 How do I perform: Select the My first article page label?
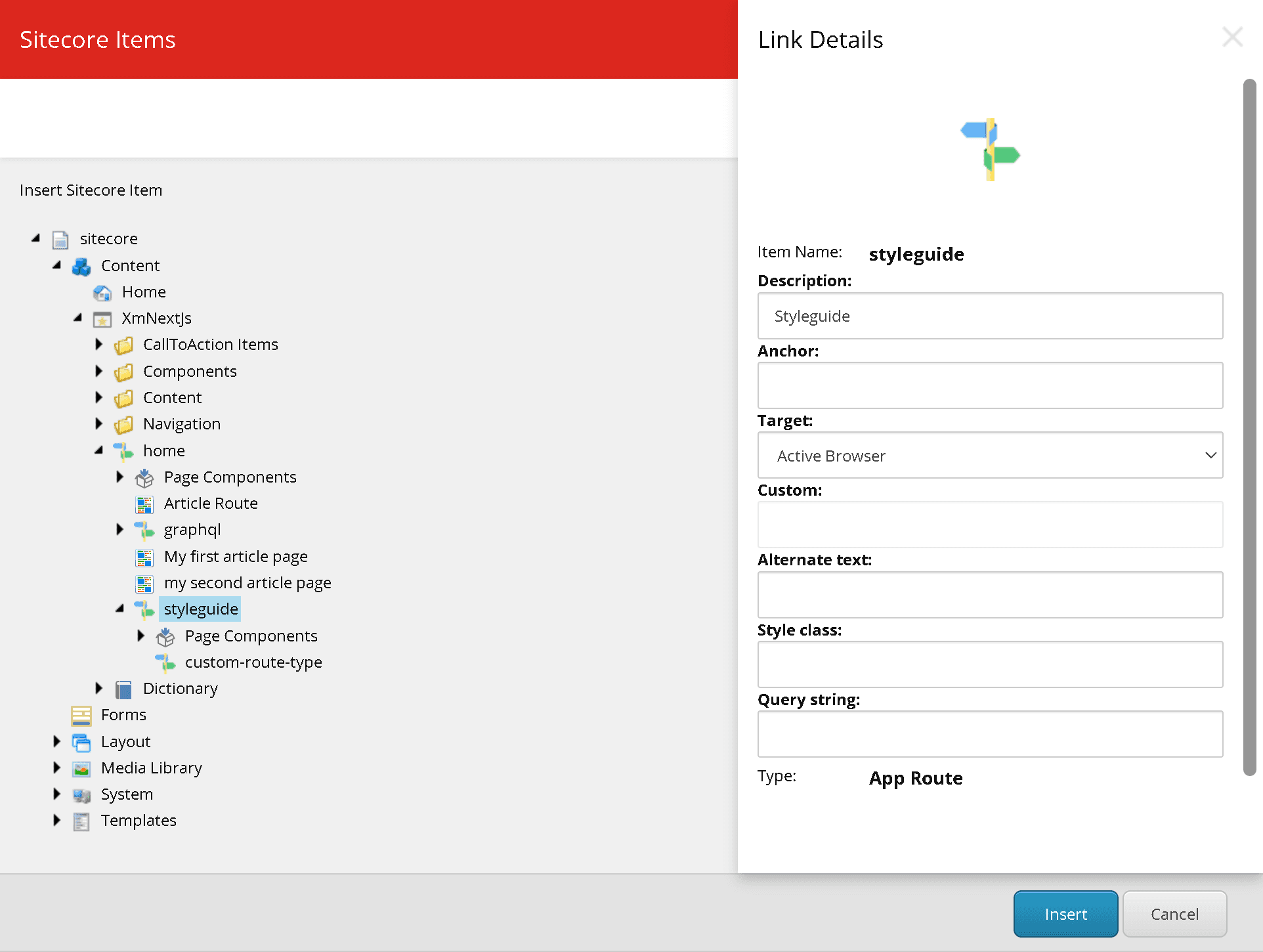pyautogui.click(x=236, y=556)
